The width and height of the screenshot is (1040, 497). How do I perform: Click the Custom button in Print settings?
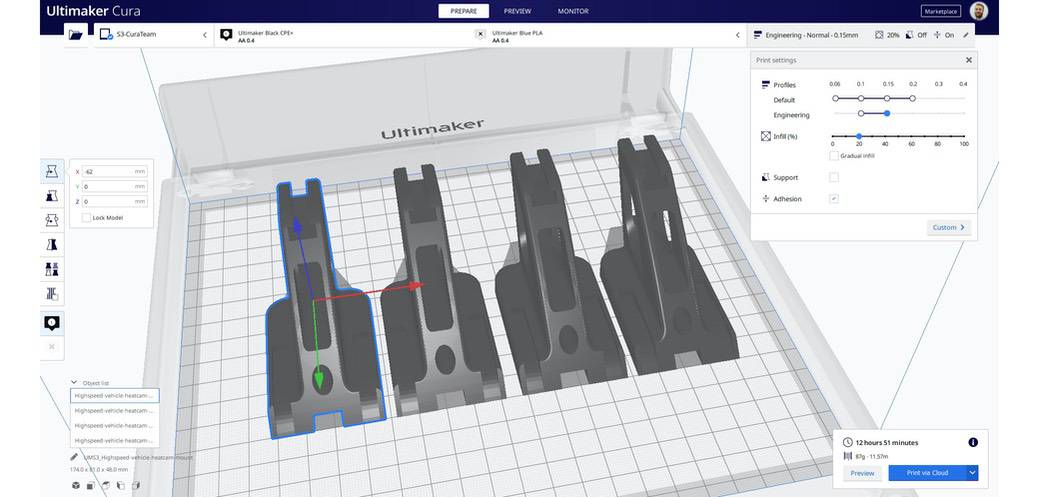tap(949, 228)
